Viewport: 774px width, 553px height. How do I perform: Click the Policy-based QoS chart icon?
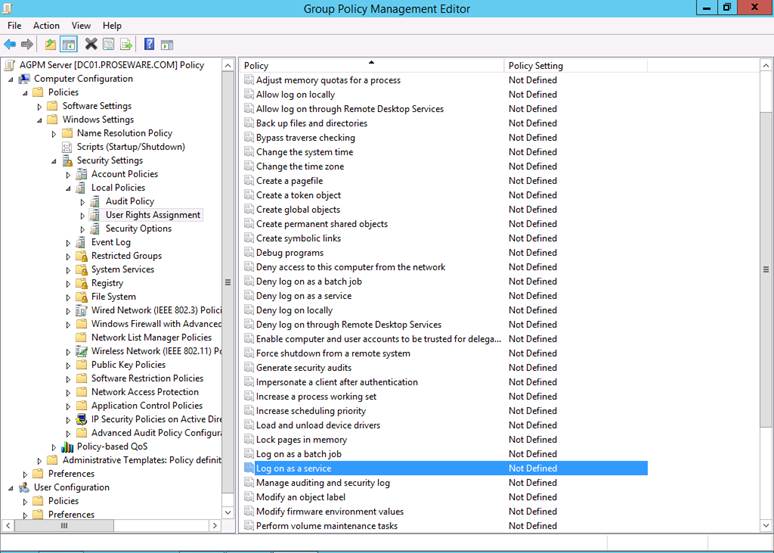coord(67,447)
